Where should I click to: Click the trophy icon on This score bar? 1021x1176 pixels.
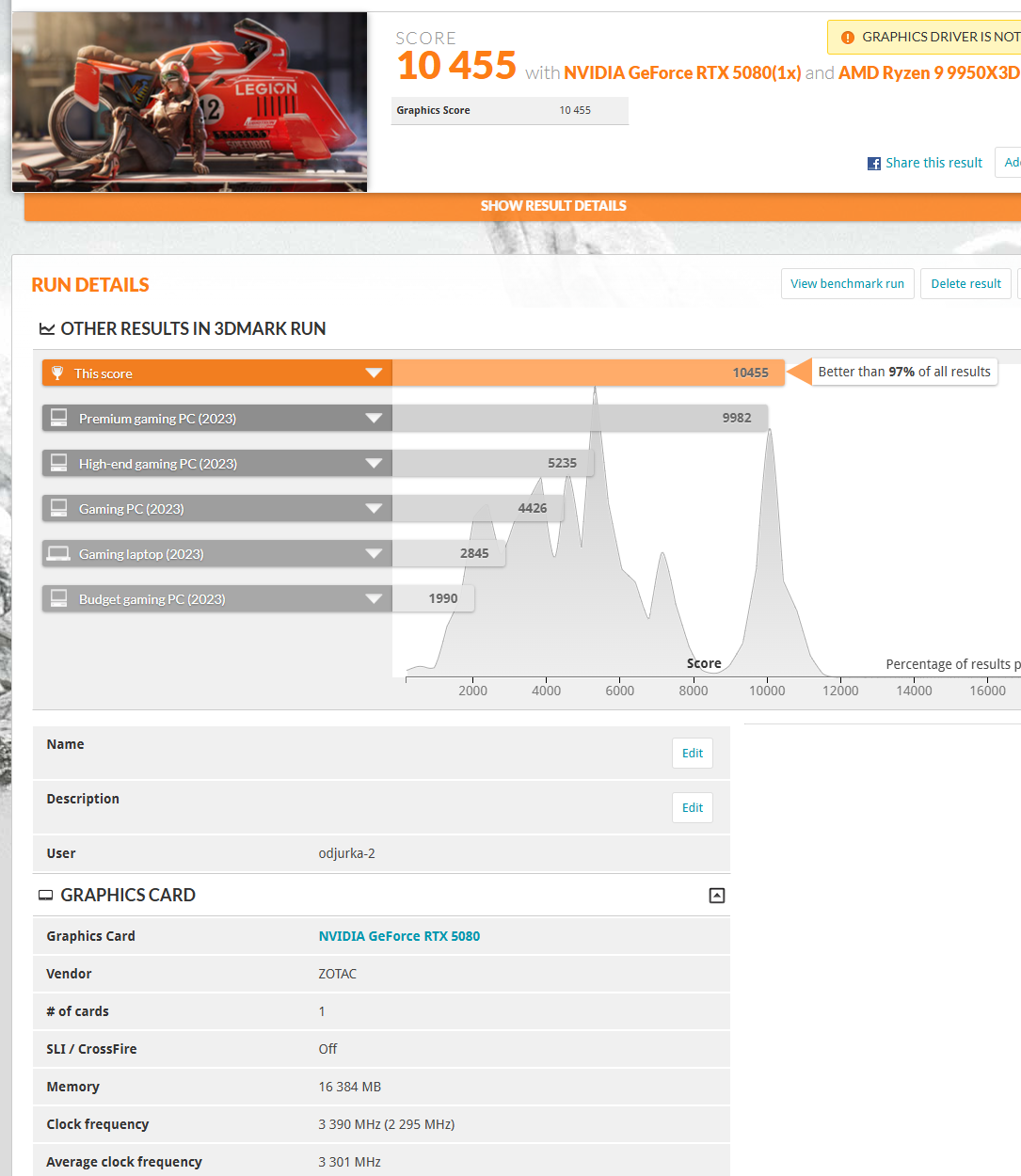[x=57, y=373]
